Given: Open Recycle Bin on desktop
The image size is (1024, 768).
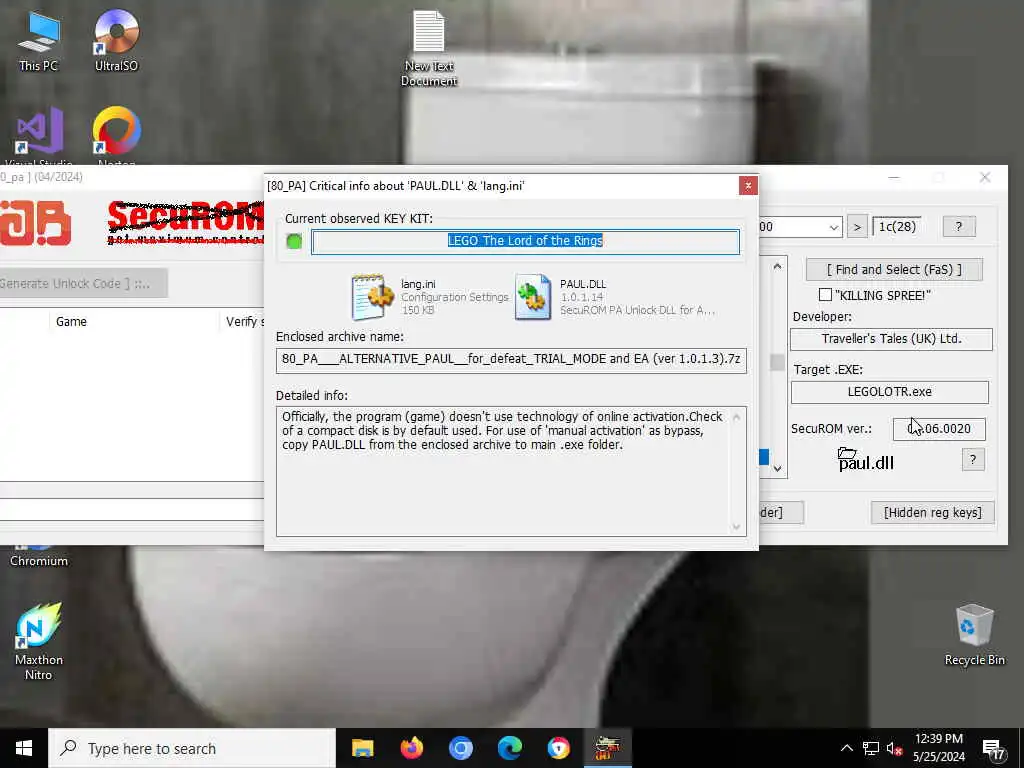Looking at the screenshot, I should tap(974, 634).
